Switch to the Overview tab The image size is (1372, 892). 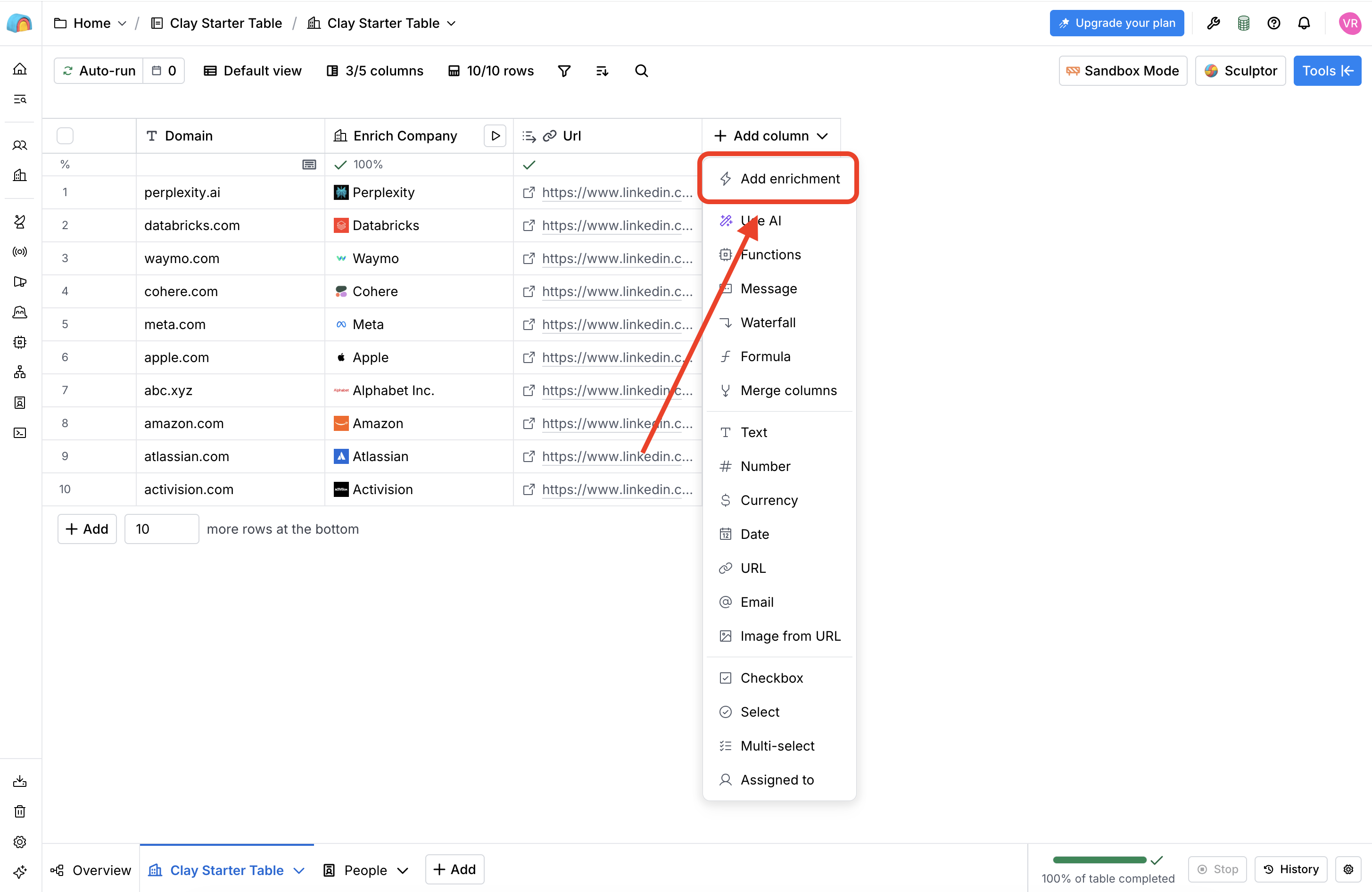coord(91,870)
